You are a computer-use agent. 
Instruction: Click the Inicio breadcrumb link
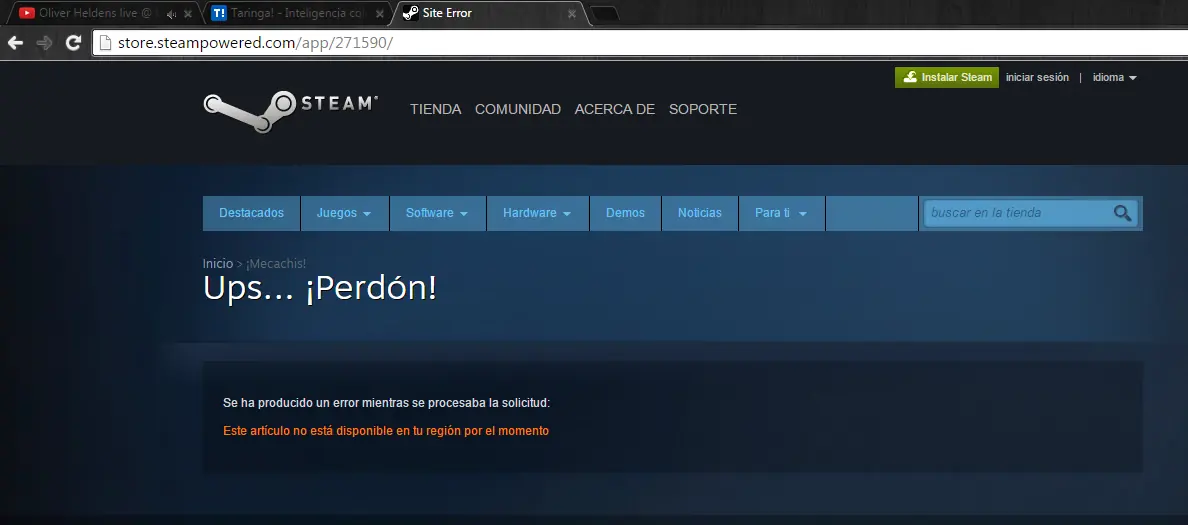217,264
